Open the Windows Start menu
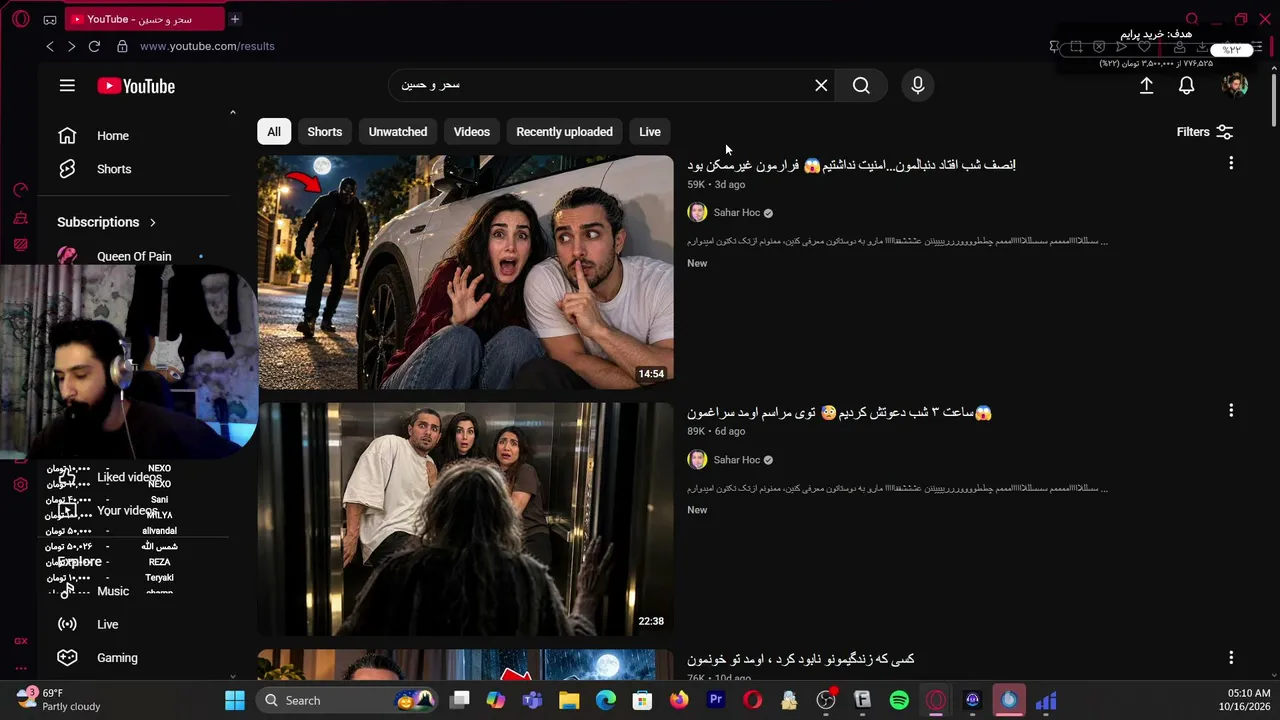 click(x=235, y=700)
